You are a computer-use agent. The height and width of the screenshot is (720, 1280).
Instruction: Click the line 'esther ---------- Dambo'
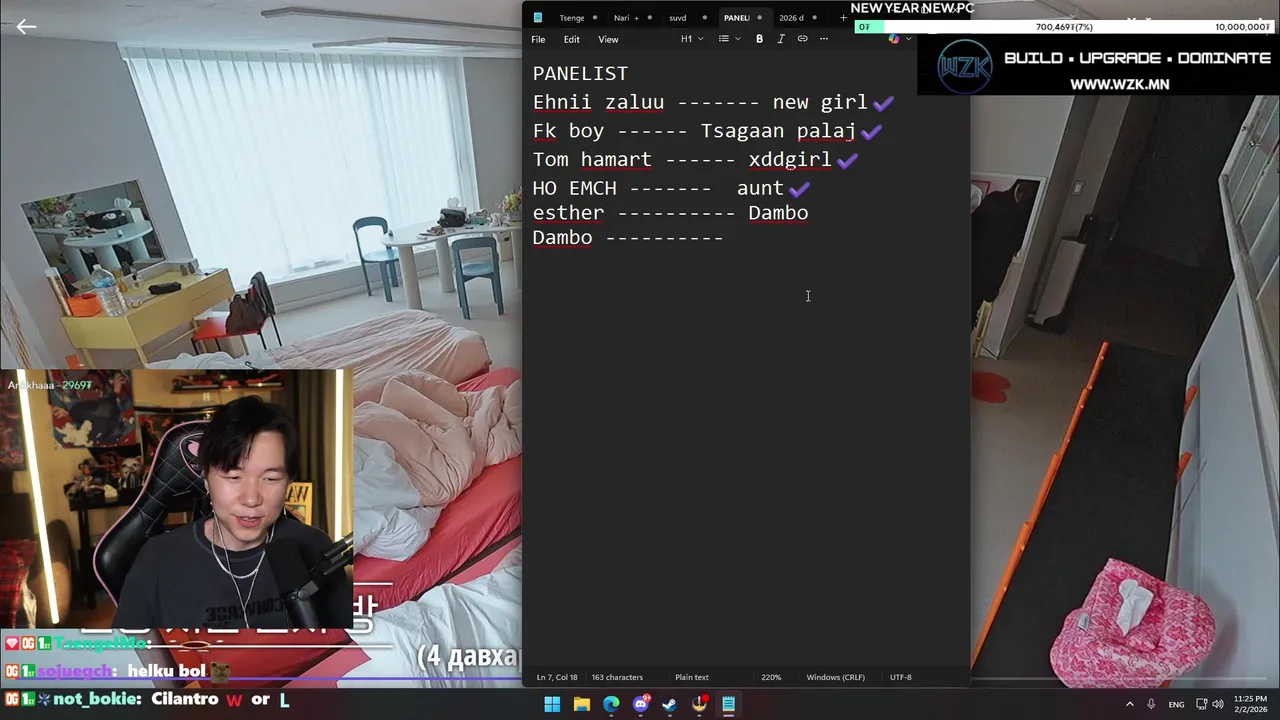[670, 213]
